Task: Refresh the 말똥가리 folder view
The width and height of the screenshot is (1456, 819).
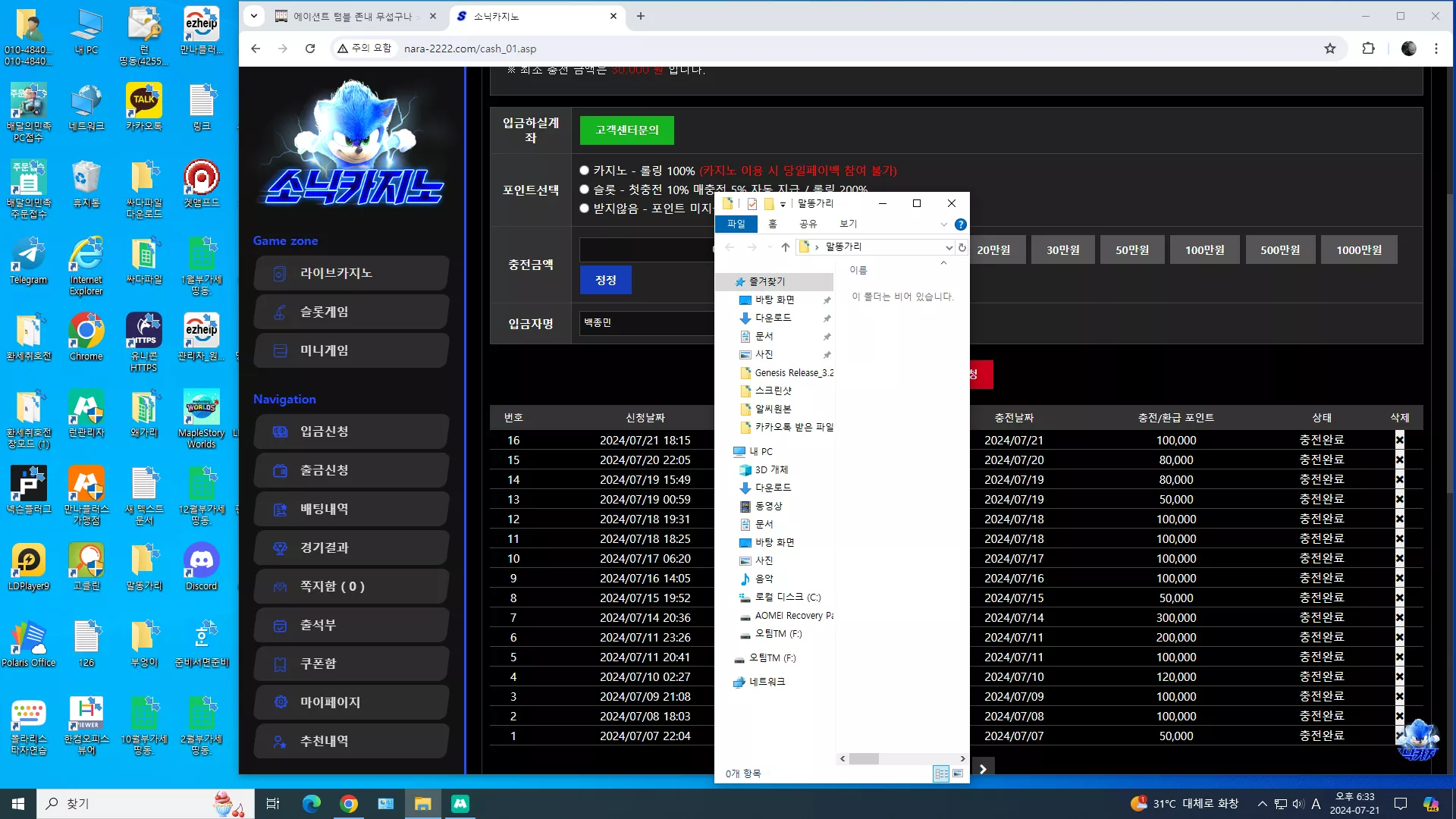Action: (x=962, y=247)
